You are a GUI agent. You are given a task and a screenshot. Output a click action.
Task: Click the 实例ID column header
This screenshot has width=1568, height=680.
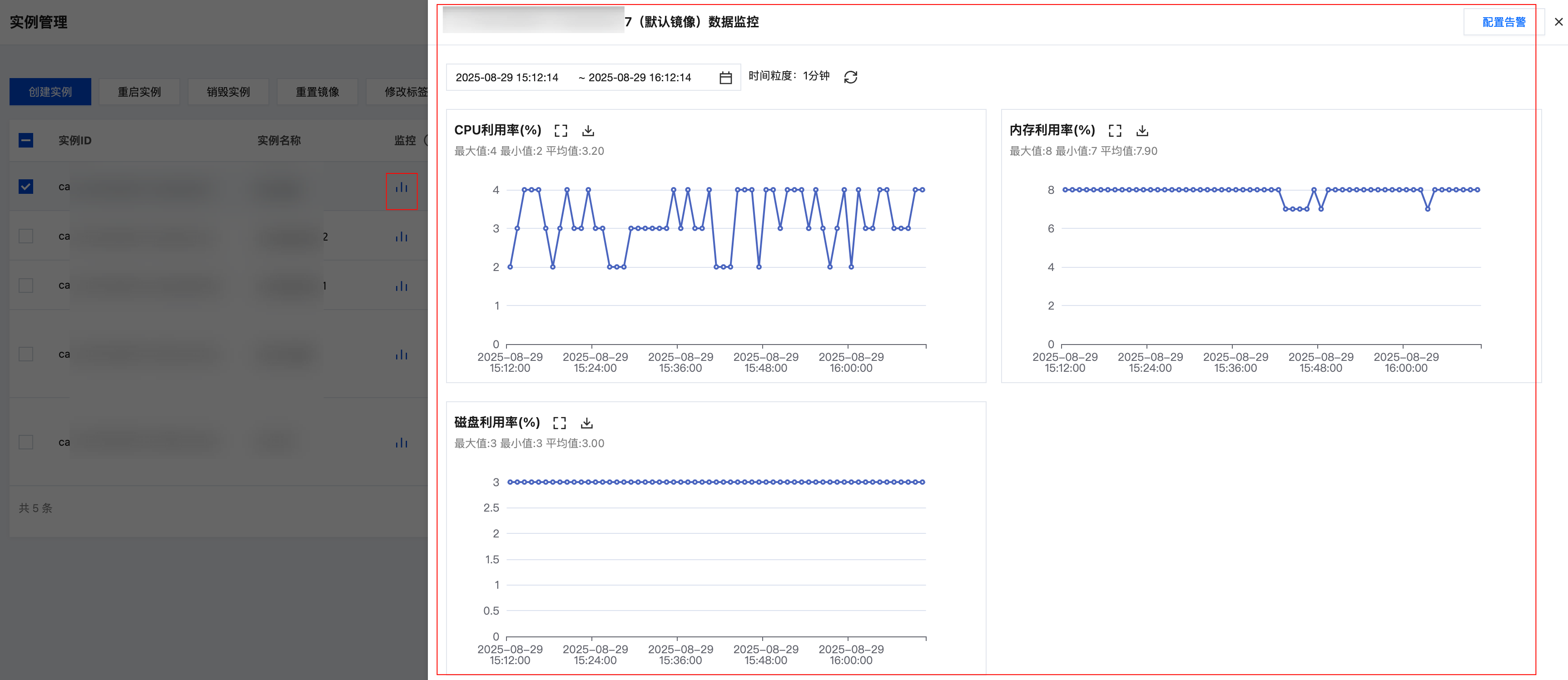point(75,140)
